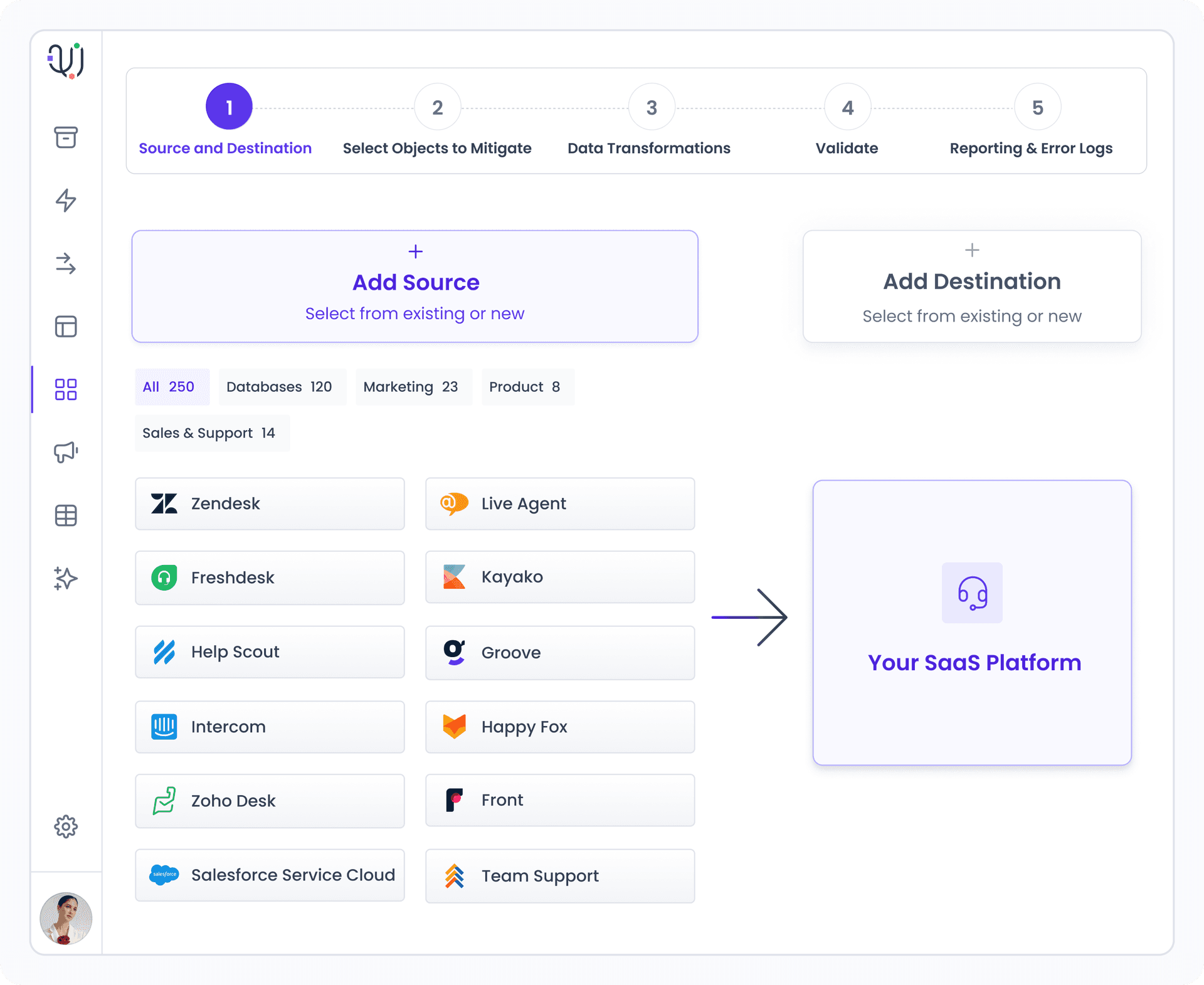This screenshot has height=985, width=1204.
Task: Select the Happy Fox connector
Action: tap(559, 727)
